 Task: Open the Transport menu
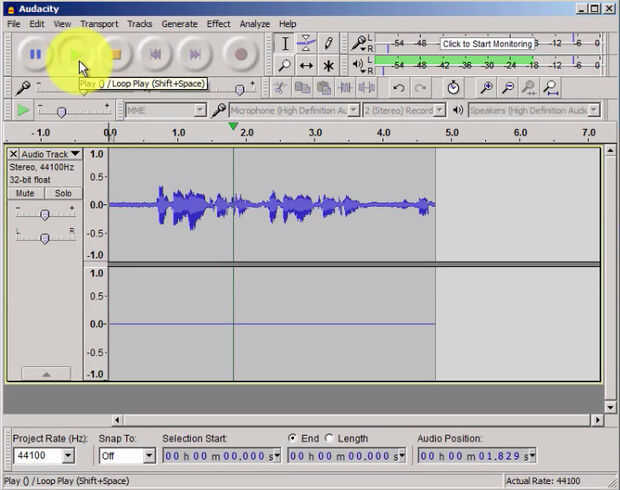tap(99, 24)
